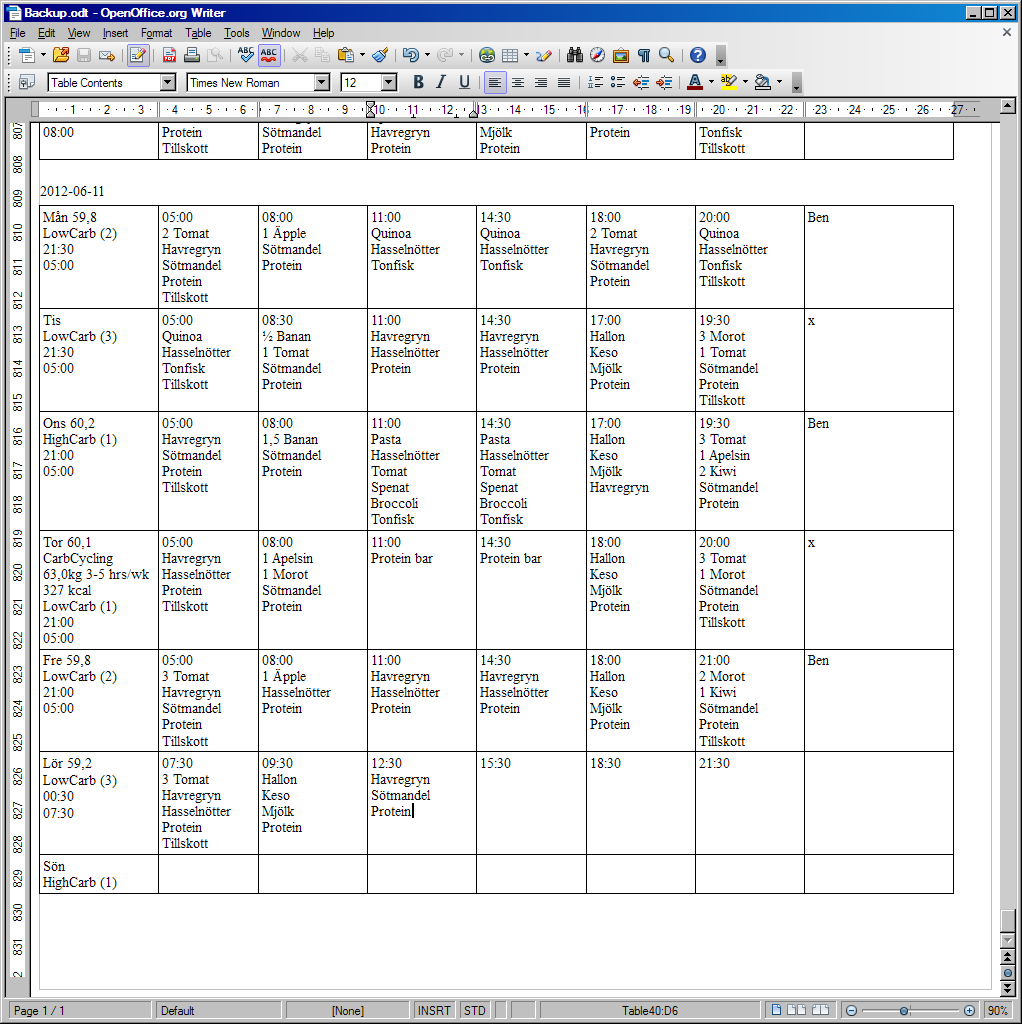Viewport: 1022px width, 1024px height.
Task: Select the Format Paintbrush tool
Action: coord(380,55)
